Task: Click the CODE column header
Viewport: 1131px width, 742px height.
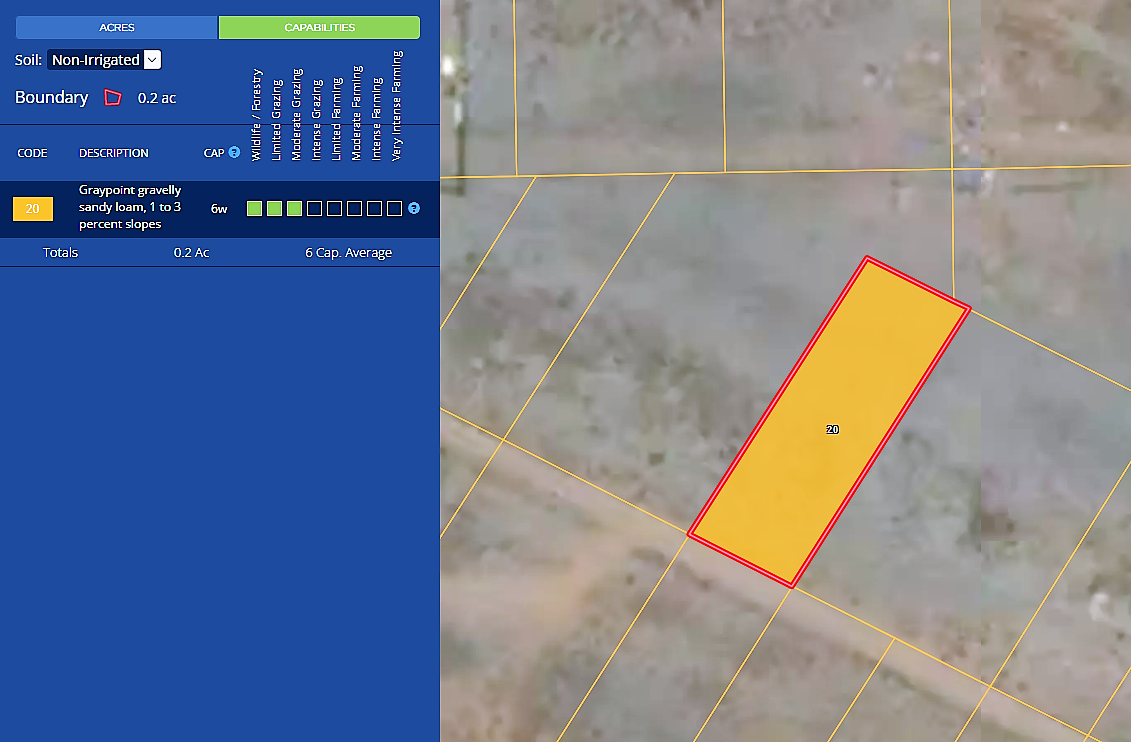Action: click(x=32, y=153)
